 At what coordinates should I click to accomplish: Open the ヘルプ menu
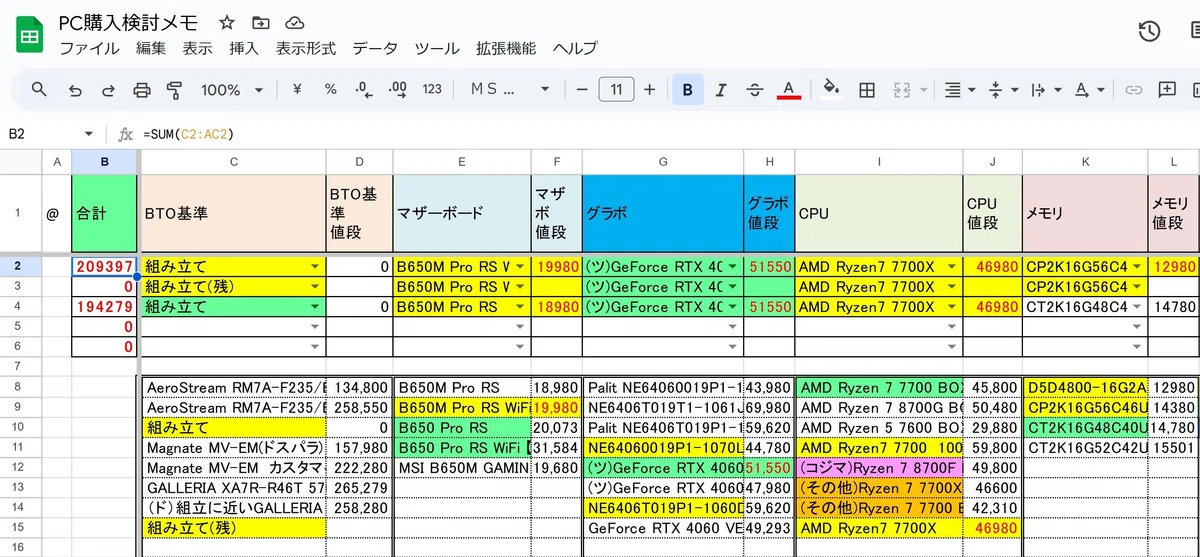pos(575,48)
